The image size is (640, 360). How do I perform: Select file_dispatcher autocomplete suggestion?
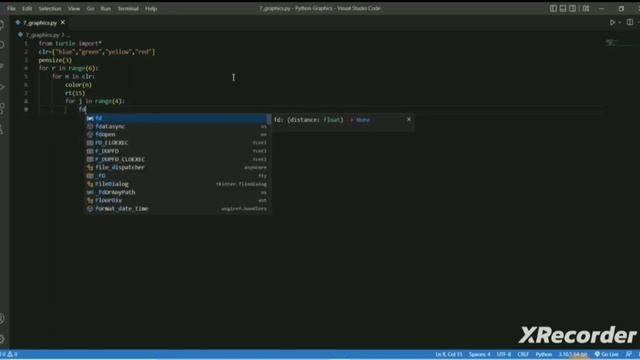(x=176, y=167)
